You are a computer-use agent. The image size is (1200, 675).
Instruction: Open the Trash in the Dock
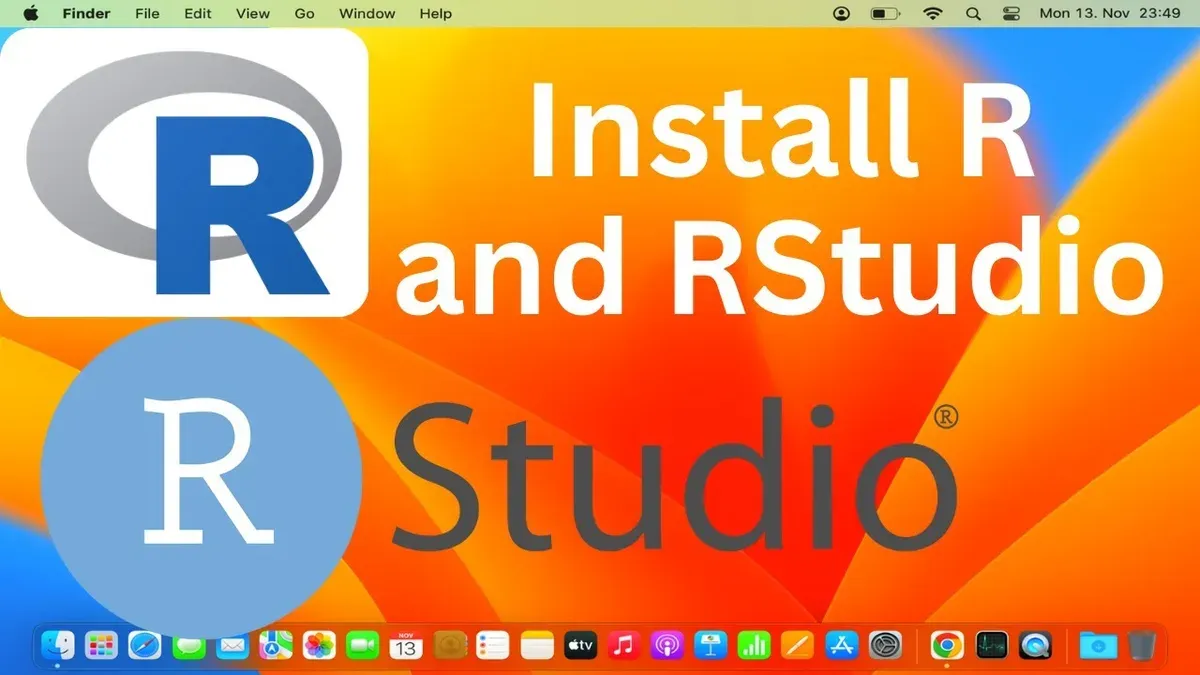click(1141, 647)
